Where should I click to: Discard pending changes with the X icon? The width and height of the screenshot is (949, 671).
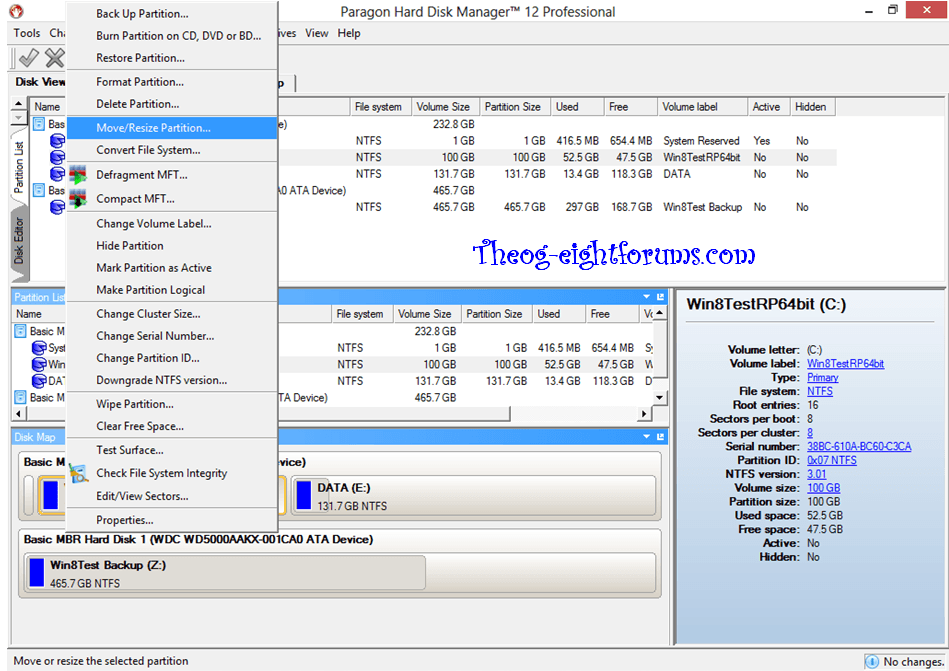tap(54, 58)
